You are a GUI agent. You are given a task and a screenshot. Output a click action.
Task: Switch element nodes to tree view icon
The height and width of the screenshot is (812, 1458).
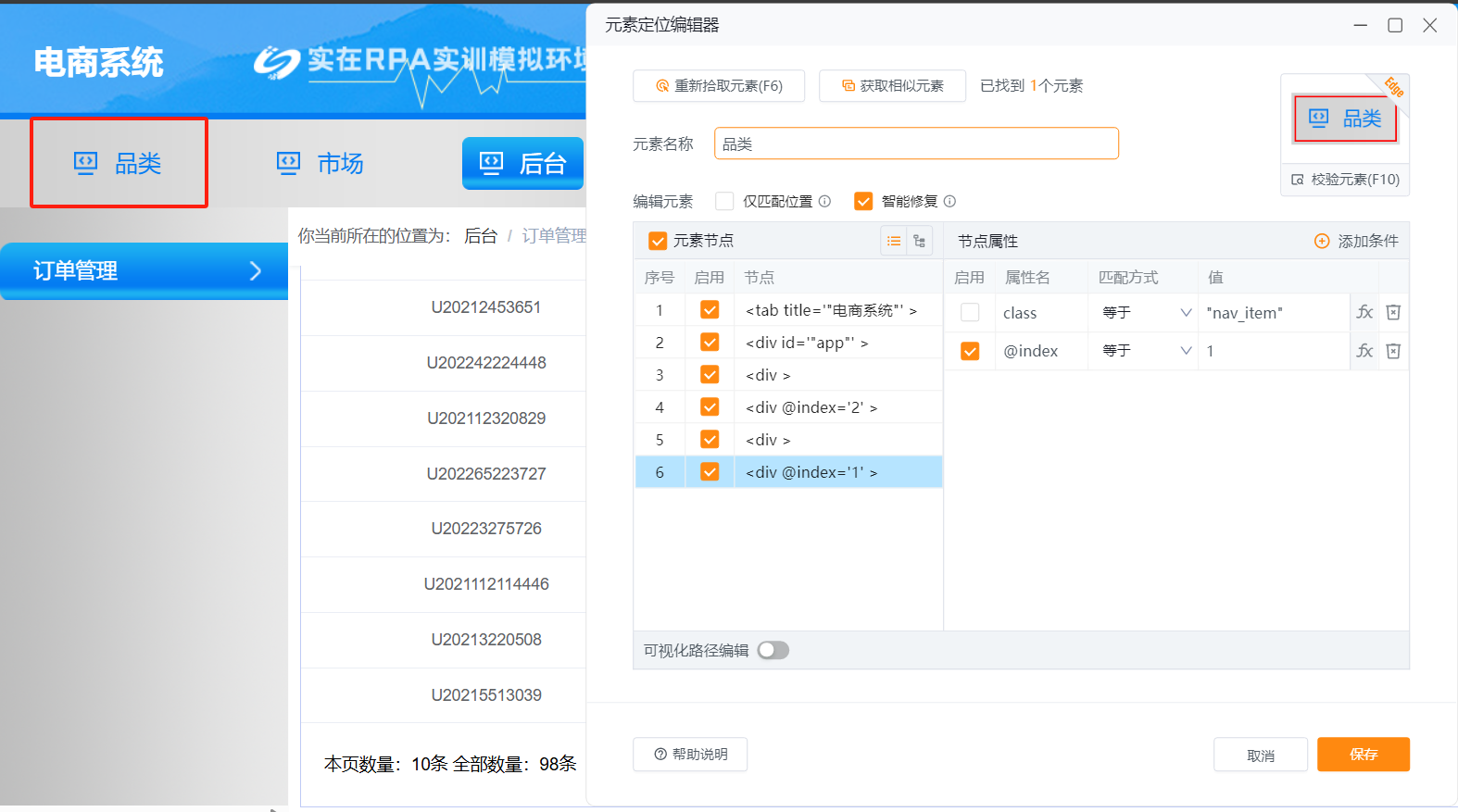[919, 241]
